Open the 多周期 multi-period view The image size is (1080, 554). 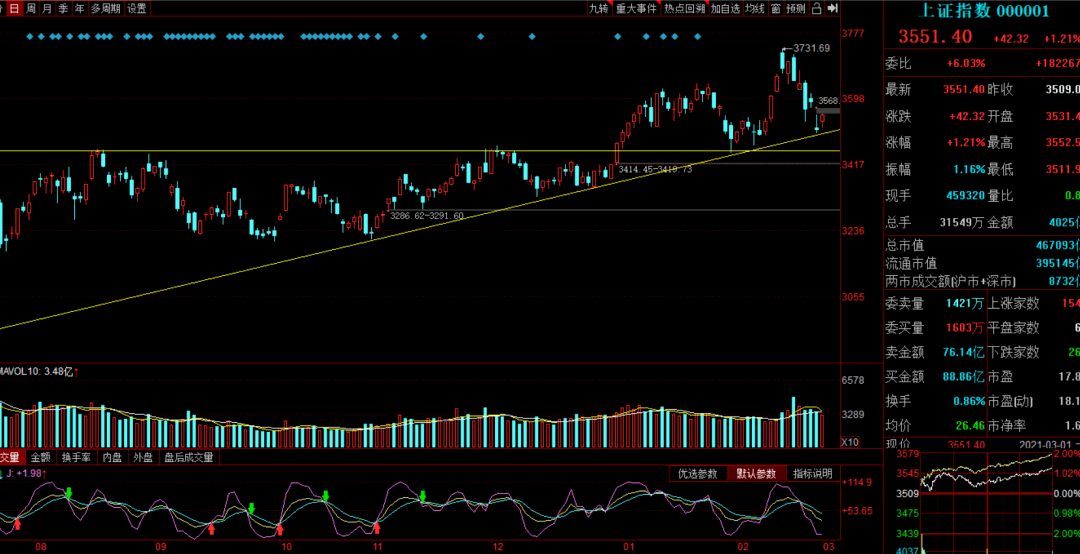pyautogui.click(x=105, y=8)
